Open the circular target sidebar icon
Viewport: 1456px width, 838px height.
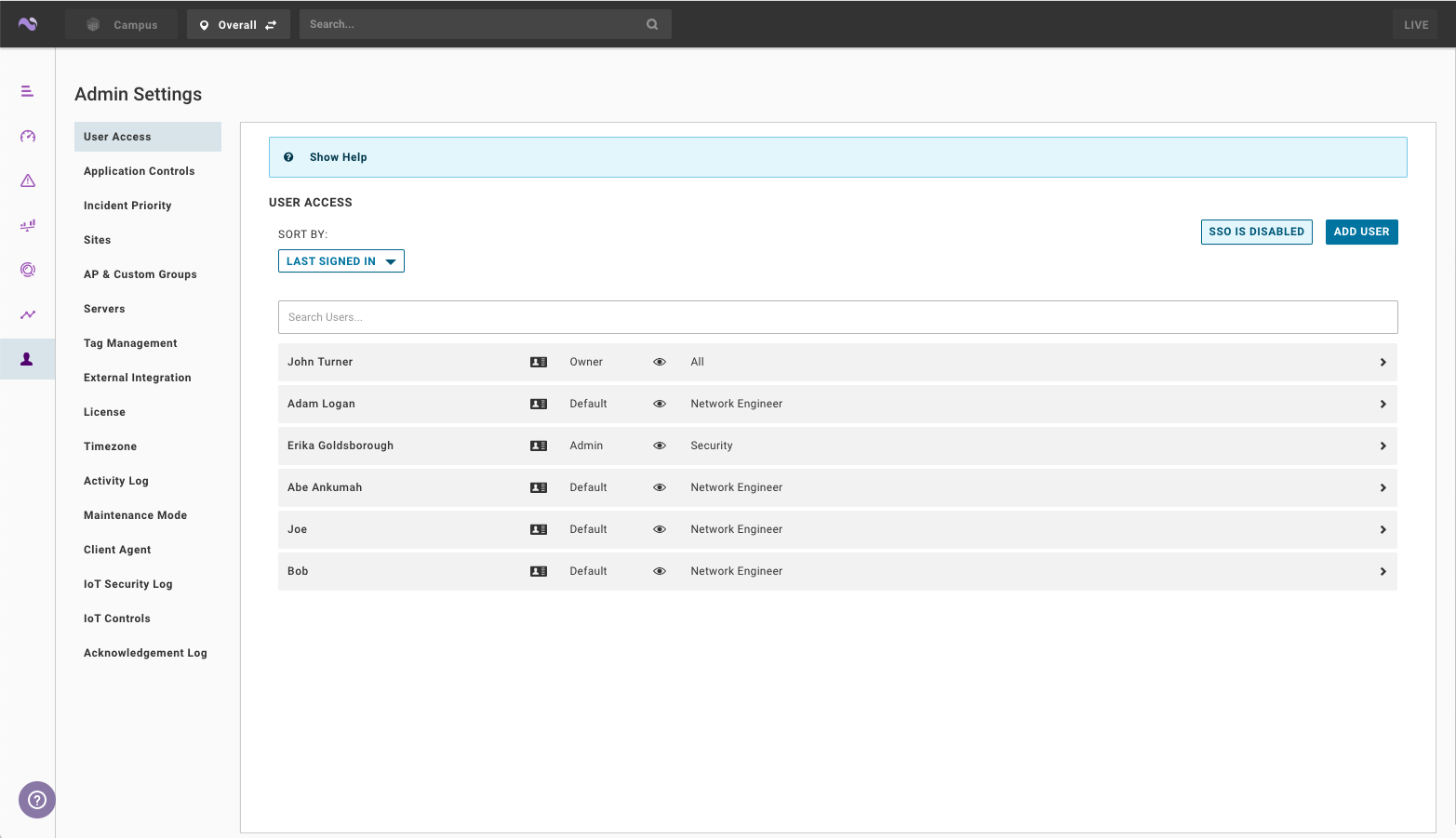[x=28, y=270]
